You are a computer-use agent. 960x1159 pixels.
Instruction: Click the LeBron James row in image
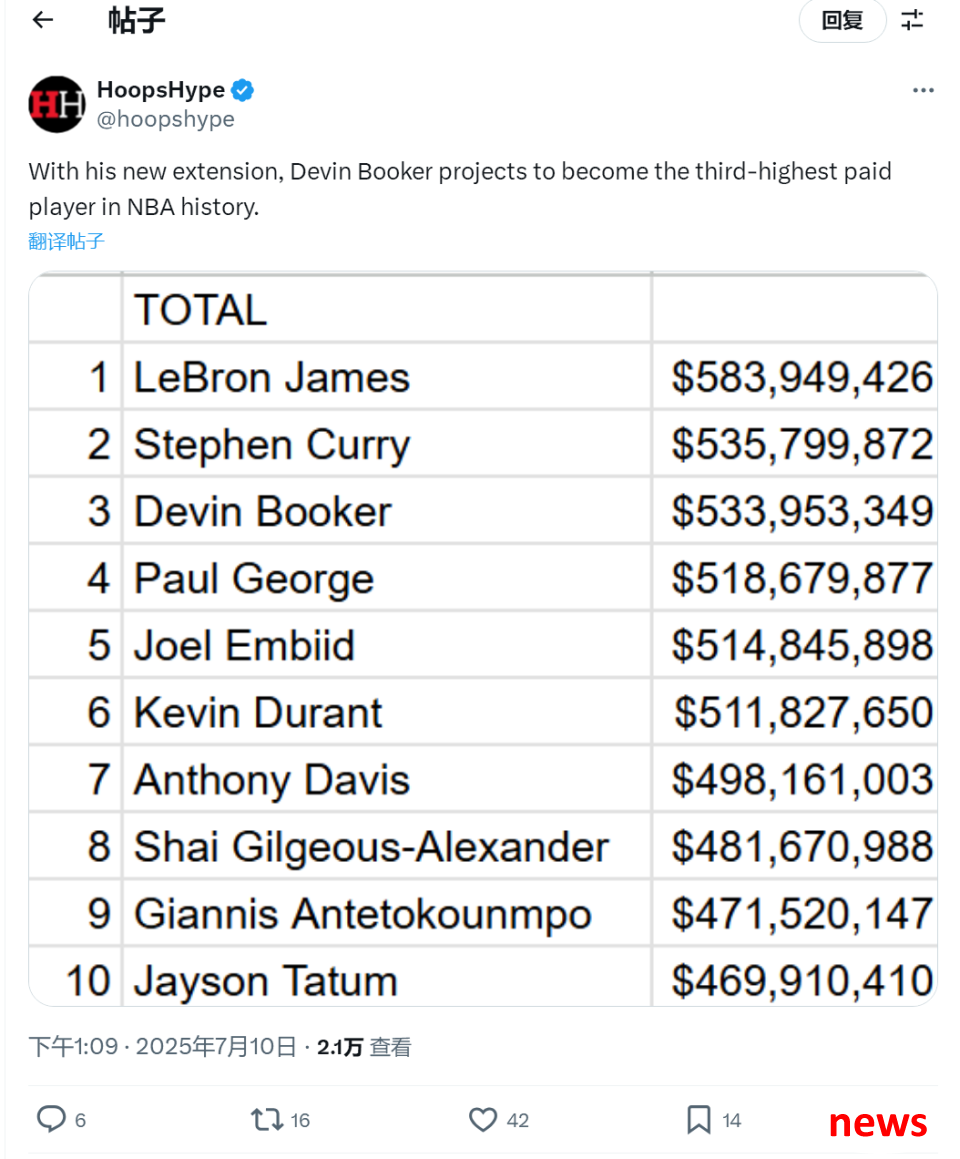(x=483, y=376)
